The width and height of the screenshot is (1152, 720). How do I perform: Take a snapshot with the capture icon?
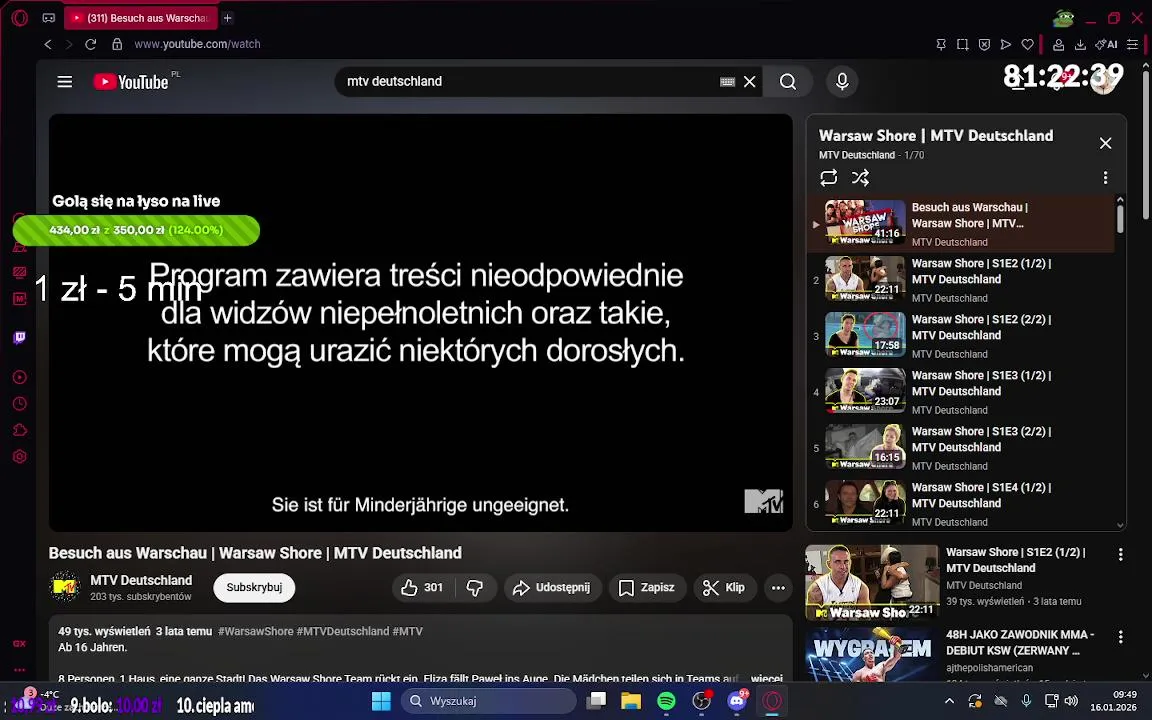962,45
